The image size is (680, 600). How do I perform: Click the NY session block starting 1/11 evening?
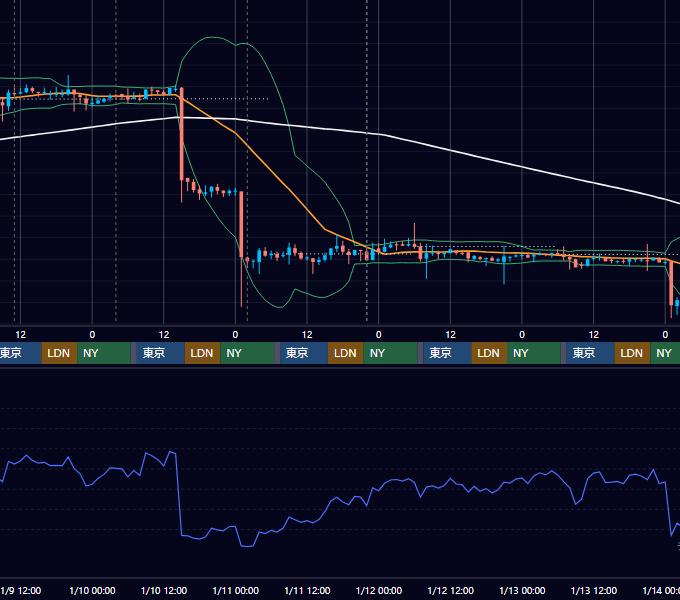(390, 353)
